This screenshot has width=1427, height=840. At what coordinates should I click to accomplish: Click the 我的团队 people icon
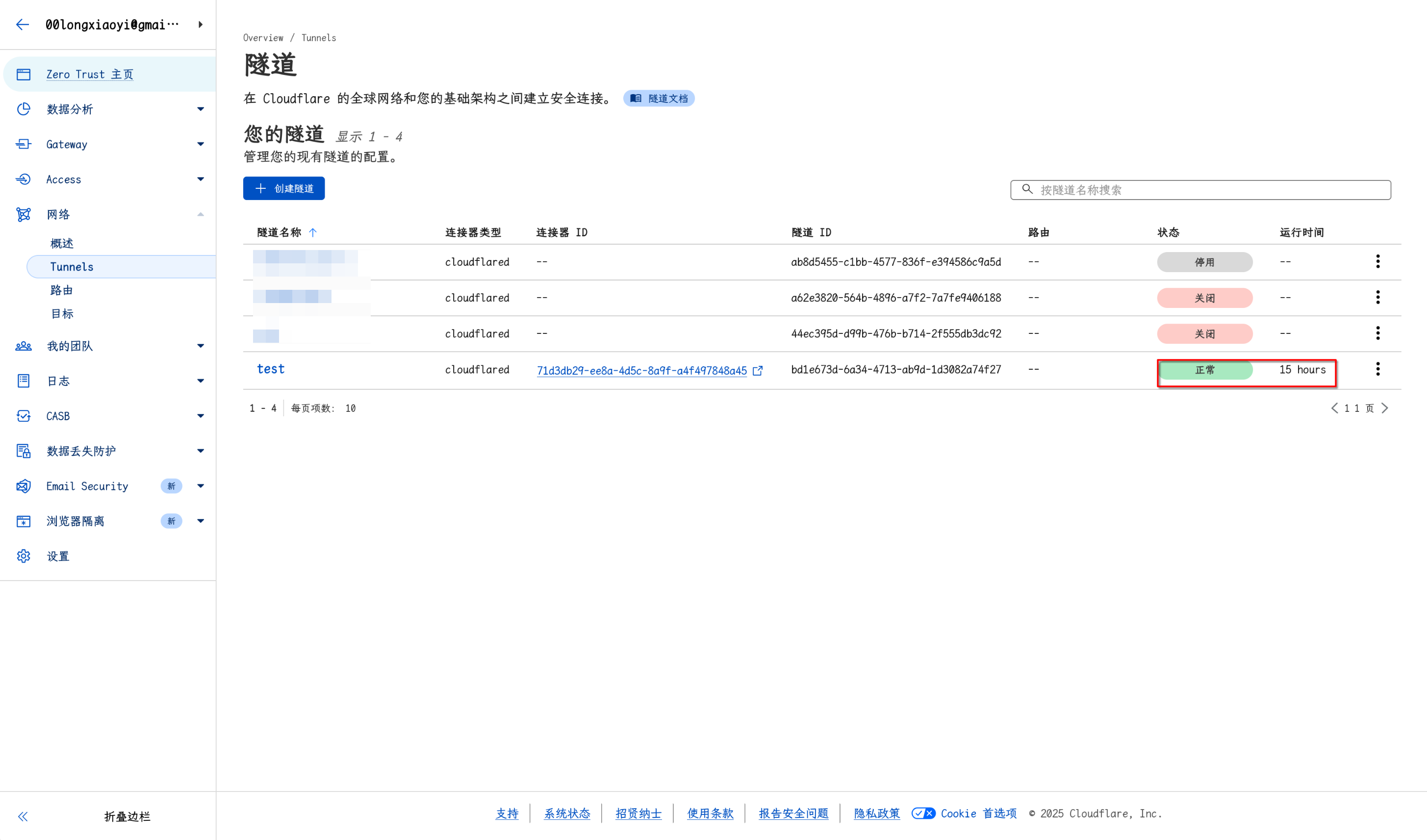coord(23,346)
